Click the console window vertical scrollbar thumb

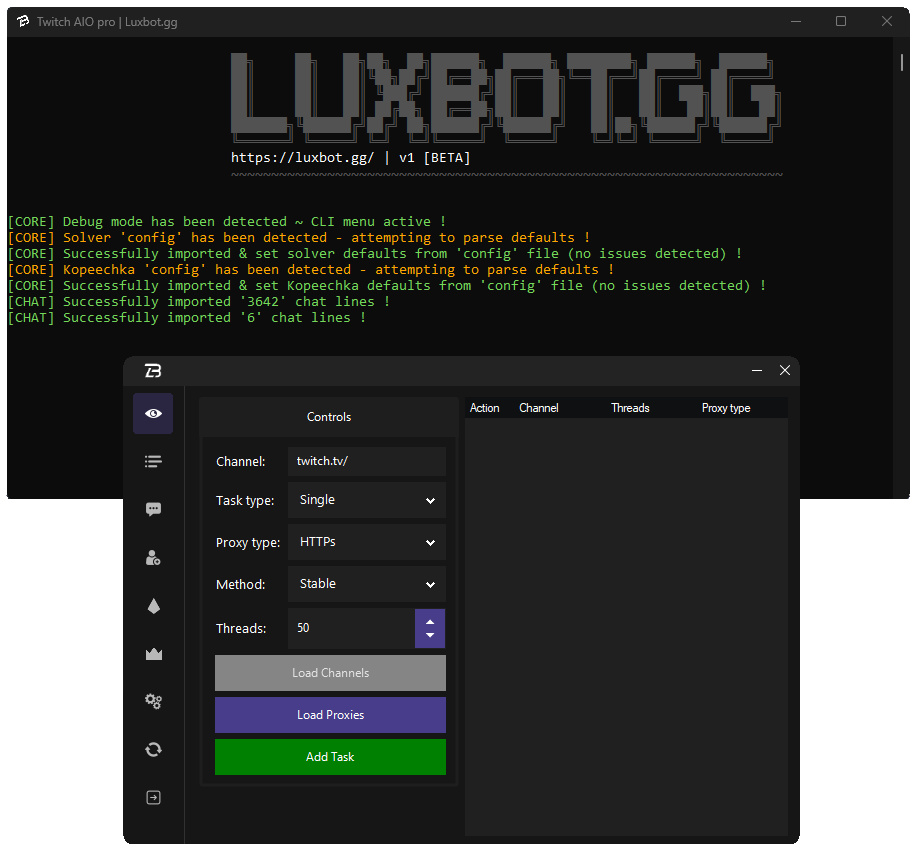pos(902,62)
